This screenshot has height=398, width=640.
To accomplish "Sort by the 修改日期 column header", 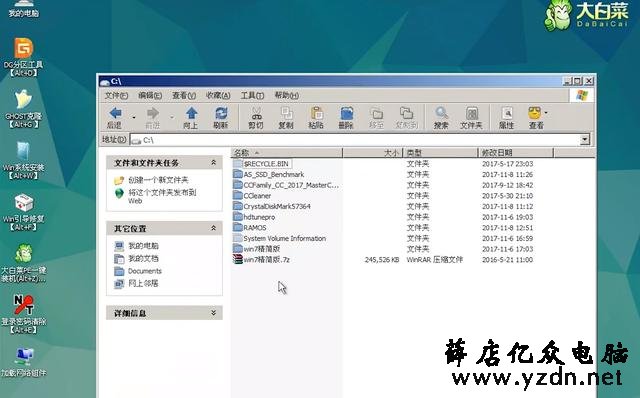I will [516, 153].
